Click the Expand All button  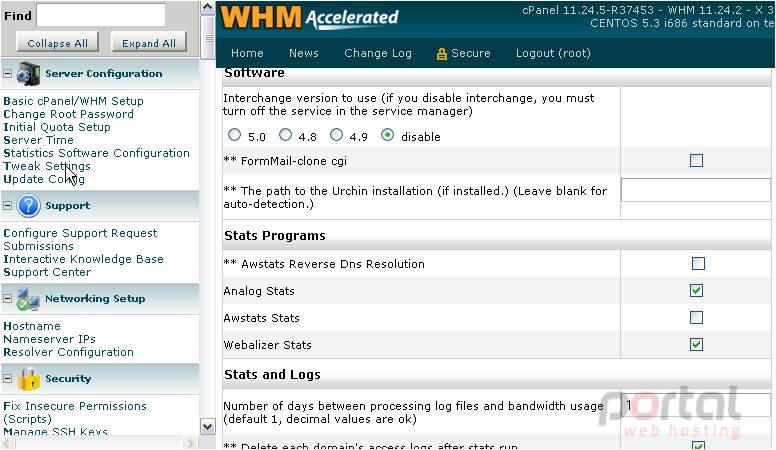pyautogui.click(x=148, y=43)
